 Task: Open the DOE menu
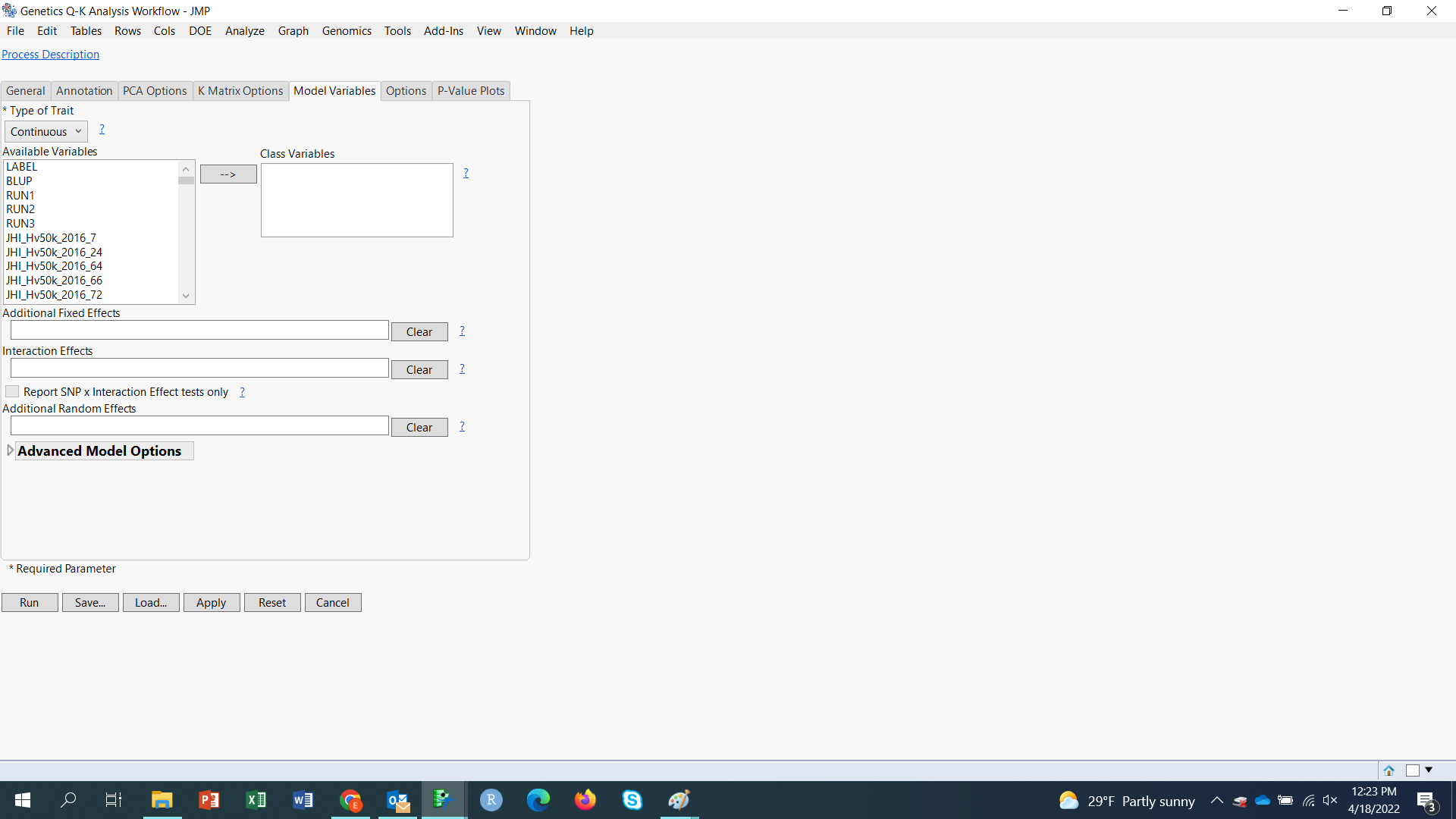click(200, 31)
